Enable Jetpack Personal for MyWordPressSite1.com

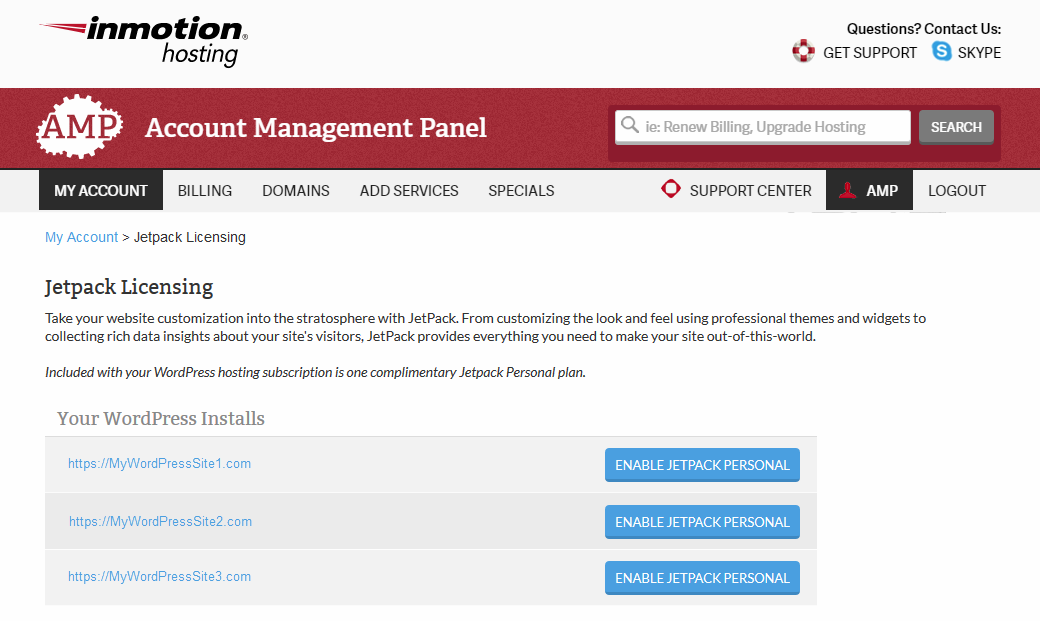(702, 465)
